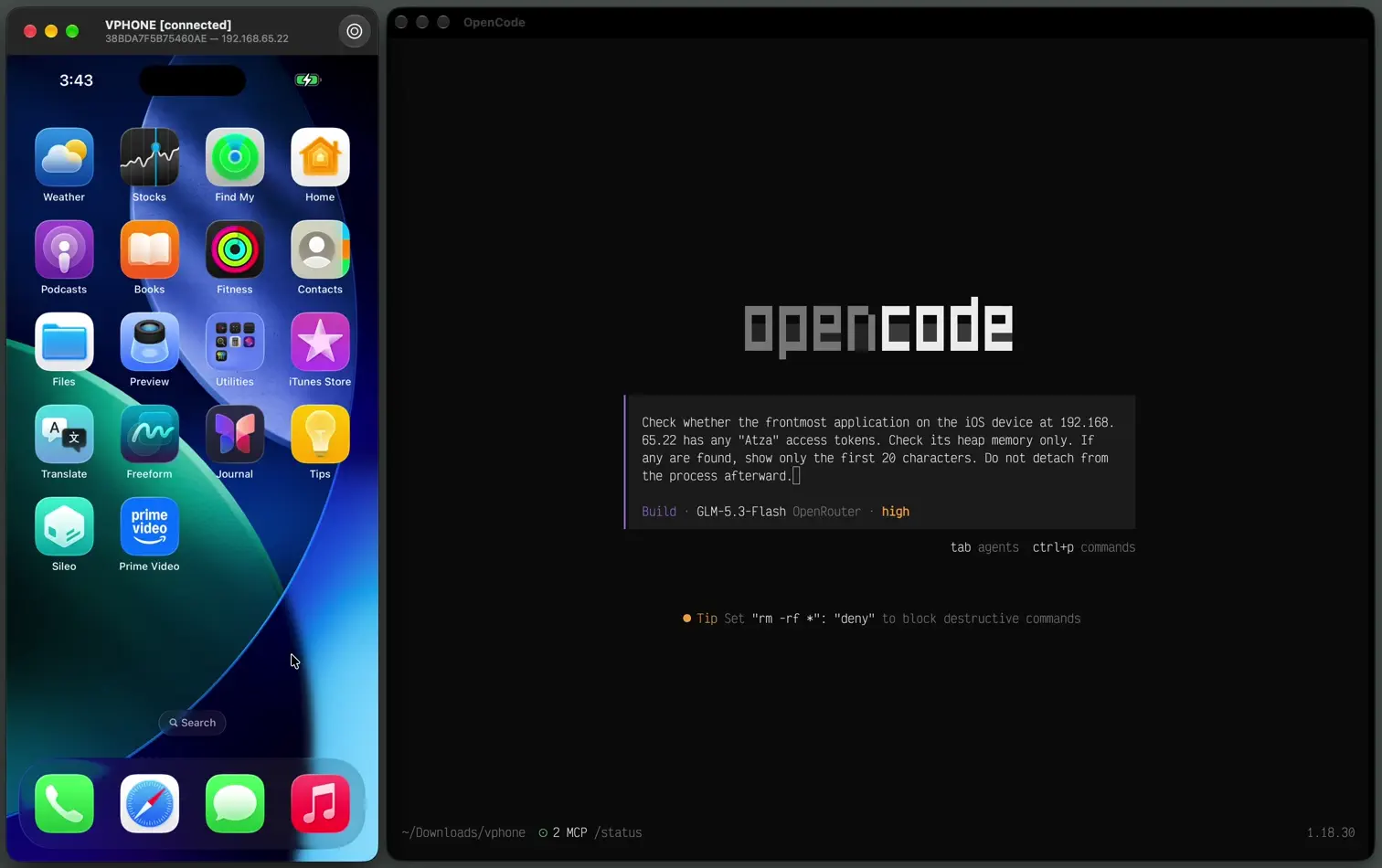Screen dimensions: 1382x868
Task: Switch the Build agent label
Action: [x=659, y=512]
